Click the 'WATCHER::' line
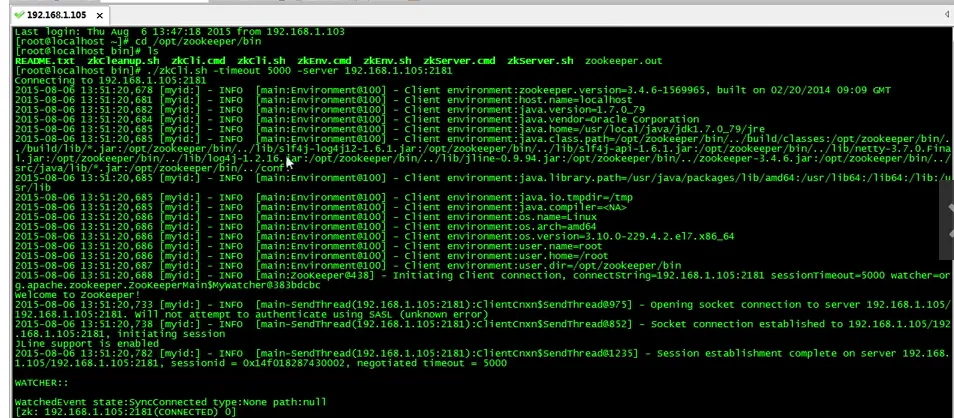The height and width of the screenshot is (418, 954). point(41,383)
